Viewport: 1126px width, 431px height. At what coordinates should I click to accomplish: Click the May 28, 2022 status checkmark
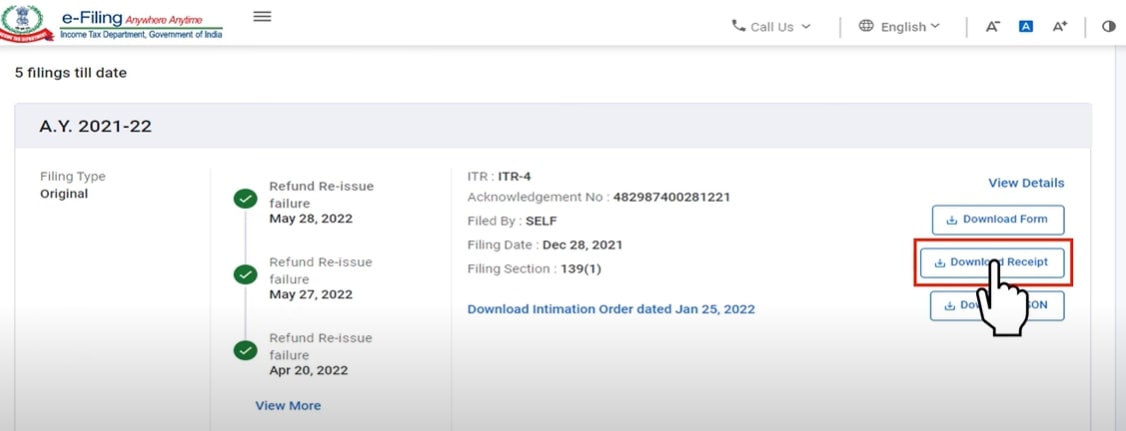(x=245, y=199)
